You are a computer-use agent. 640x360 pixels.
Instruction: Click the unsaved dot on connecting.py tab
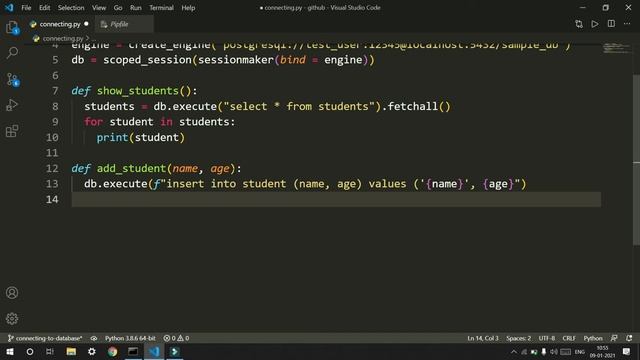tap(86, 24)
